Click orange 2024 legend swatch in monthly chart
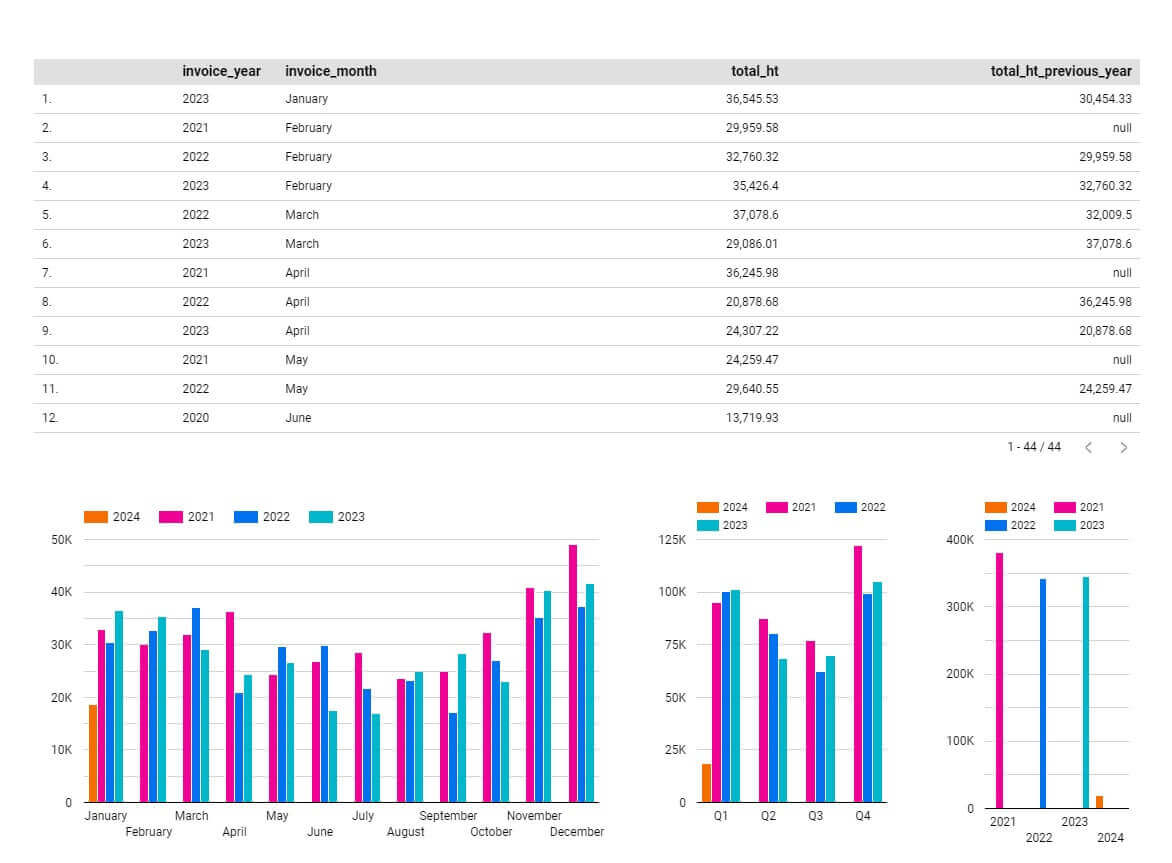Viewport: 1172px width, 863px height. [96, 517]
